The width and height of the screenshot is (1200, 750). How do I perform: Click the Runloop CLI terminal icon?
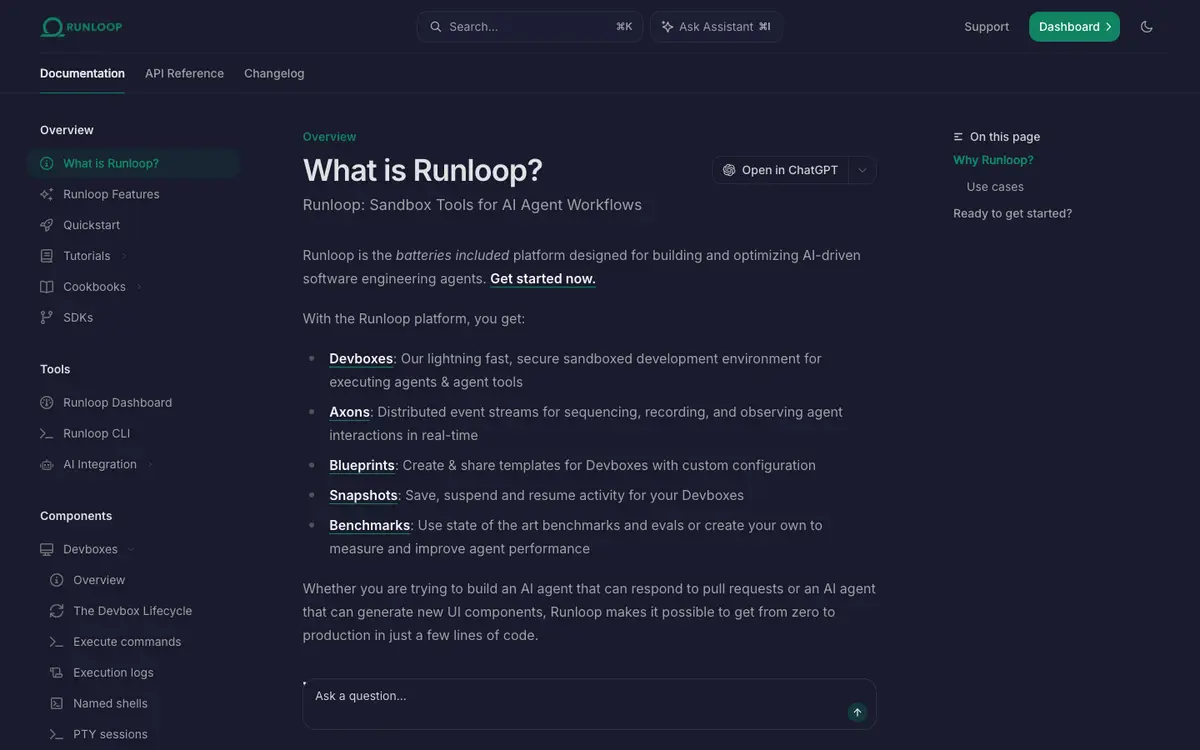click(46, 434)
